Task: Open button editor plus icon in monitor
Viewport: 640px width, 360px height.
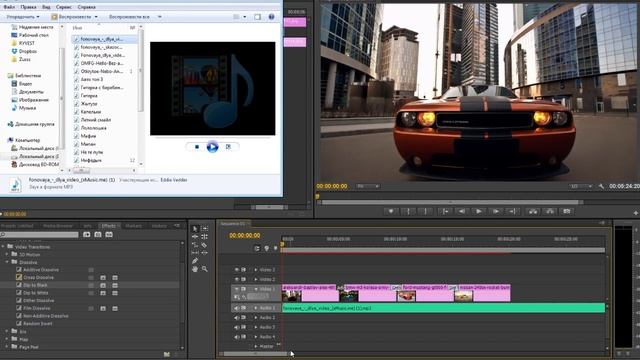Action: (x=636, y=213)
